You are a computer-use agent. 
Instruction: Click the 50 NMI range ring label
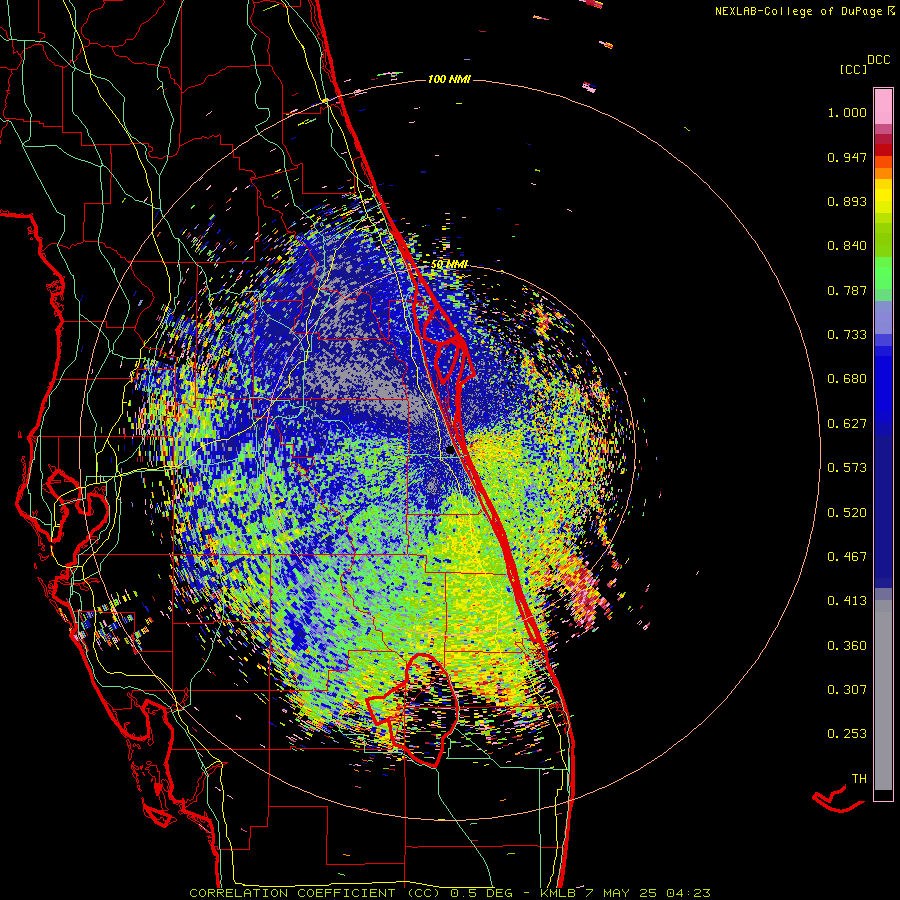449,265
